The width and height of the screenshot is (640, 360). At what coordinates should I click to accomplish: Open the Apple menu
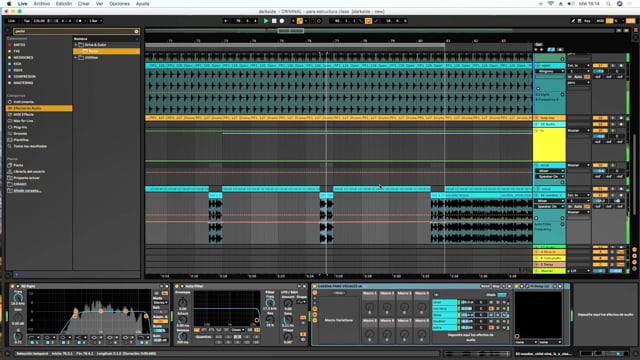click(9, 4)
